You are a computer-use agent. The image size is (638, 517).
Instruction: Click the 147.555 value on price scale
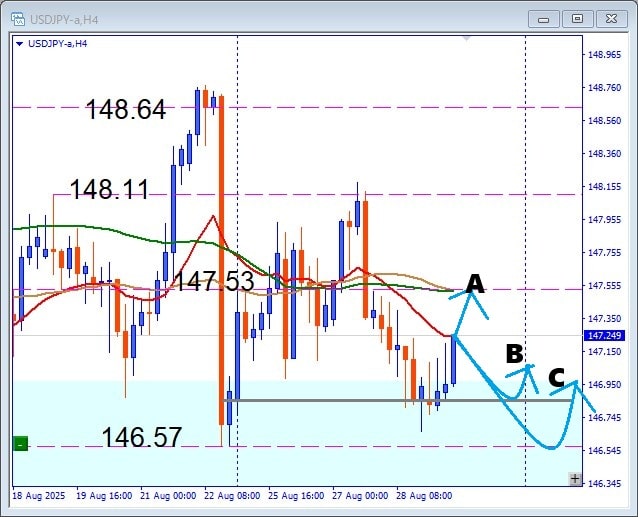[x=605, y=286]
